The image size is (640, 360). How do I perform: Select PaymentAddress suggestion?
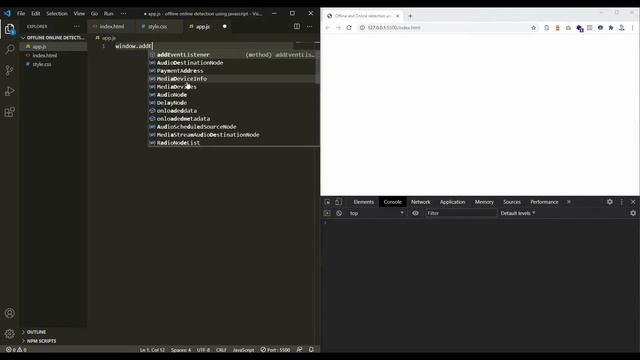tap(232, 71)
